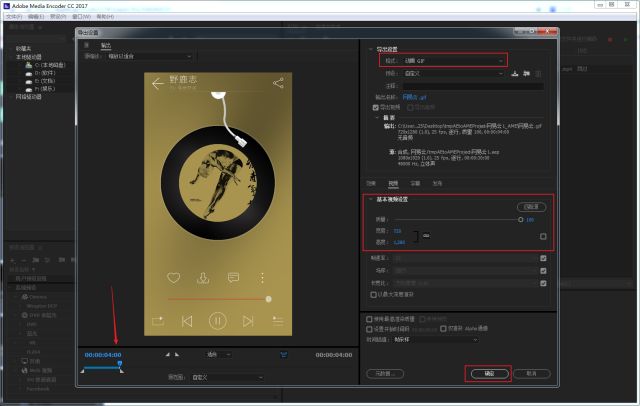Open the Edit (E) menu
640x406 pixels.
36,17
